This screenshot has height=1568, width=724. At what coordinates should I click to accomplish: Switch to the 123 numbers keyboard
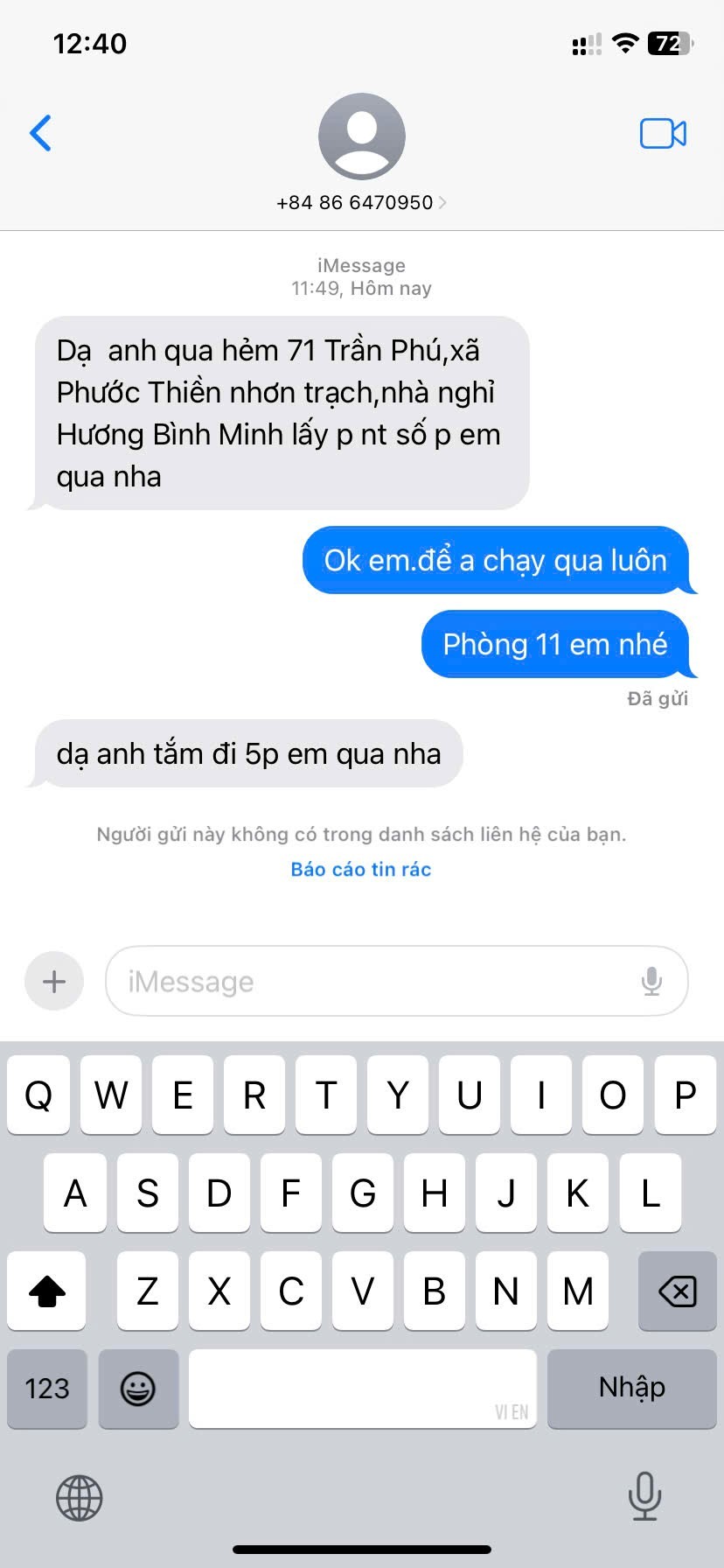coord(47,1389)
